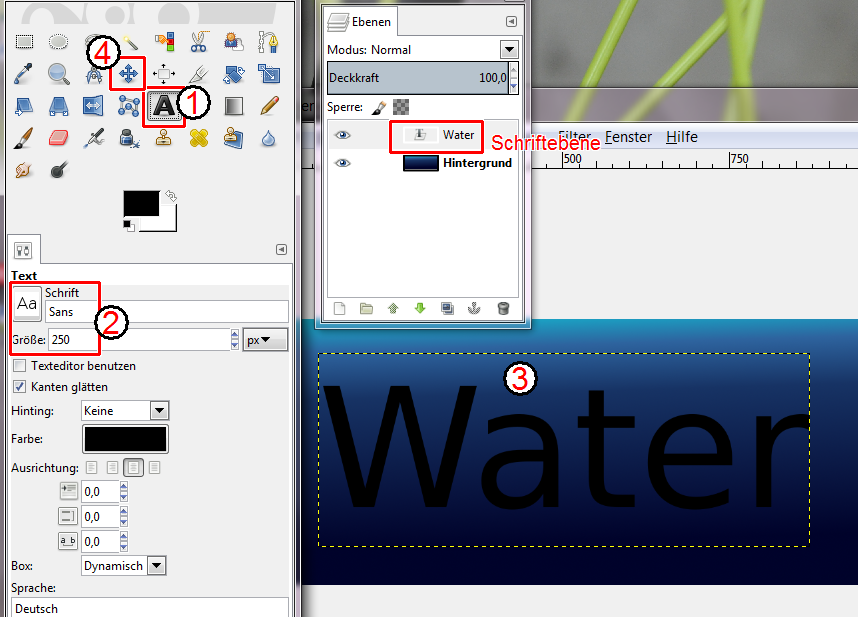Choose the Alignment tool
This screenshot has width=858, height=617.
click(x=164, y=74)
